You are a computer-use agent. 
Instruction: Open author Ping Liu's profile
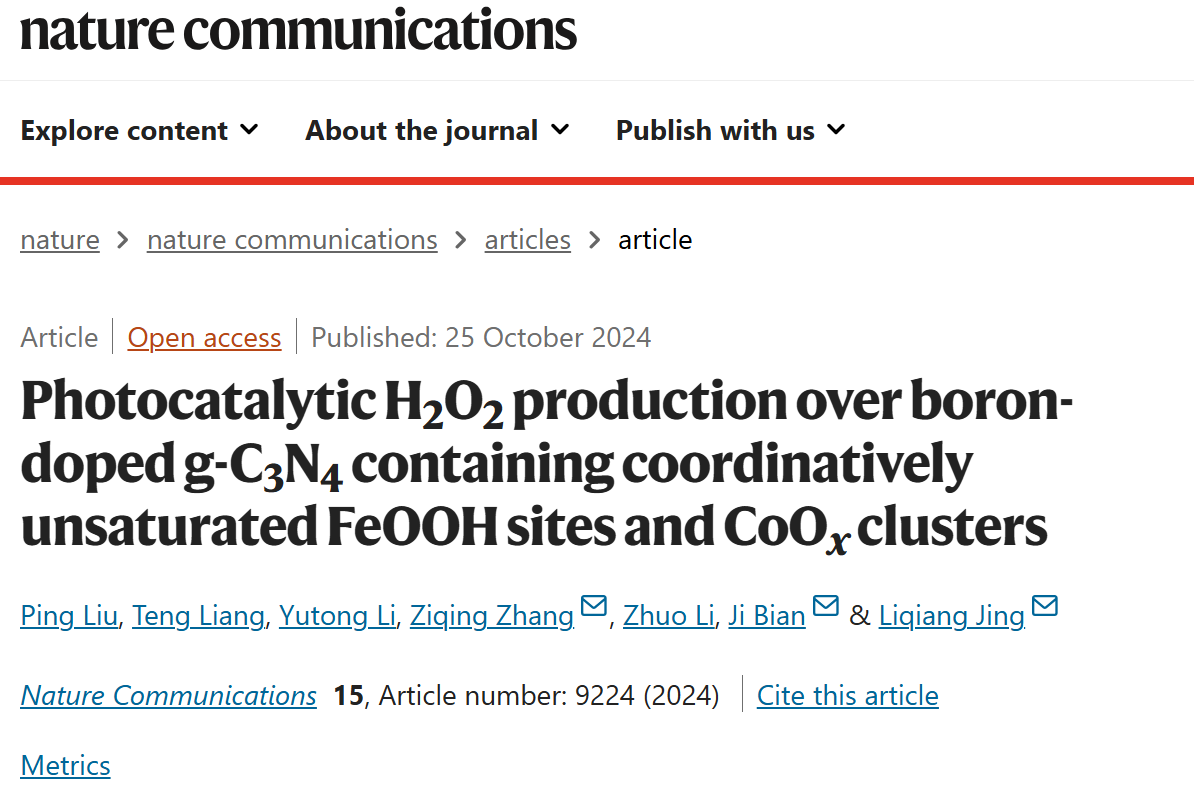pos(69,615)
